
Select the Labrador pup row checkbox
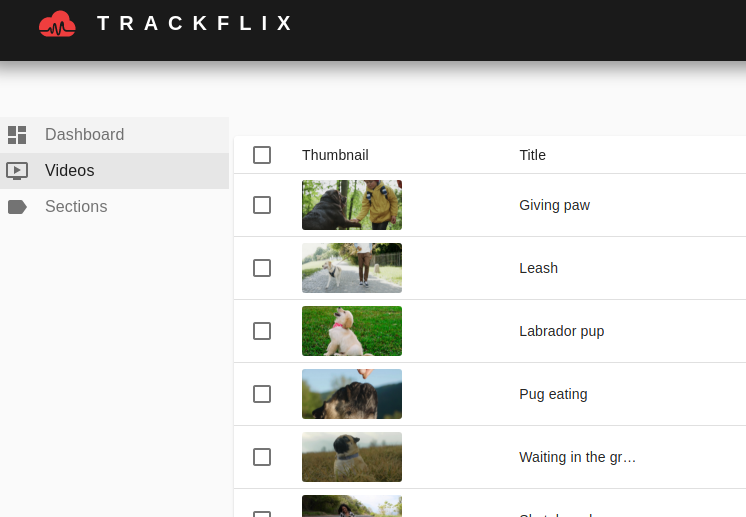click(x=262, y=331)
